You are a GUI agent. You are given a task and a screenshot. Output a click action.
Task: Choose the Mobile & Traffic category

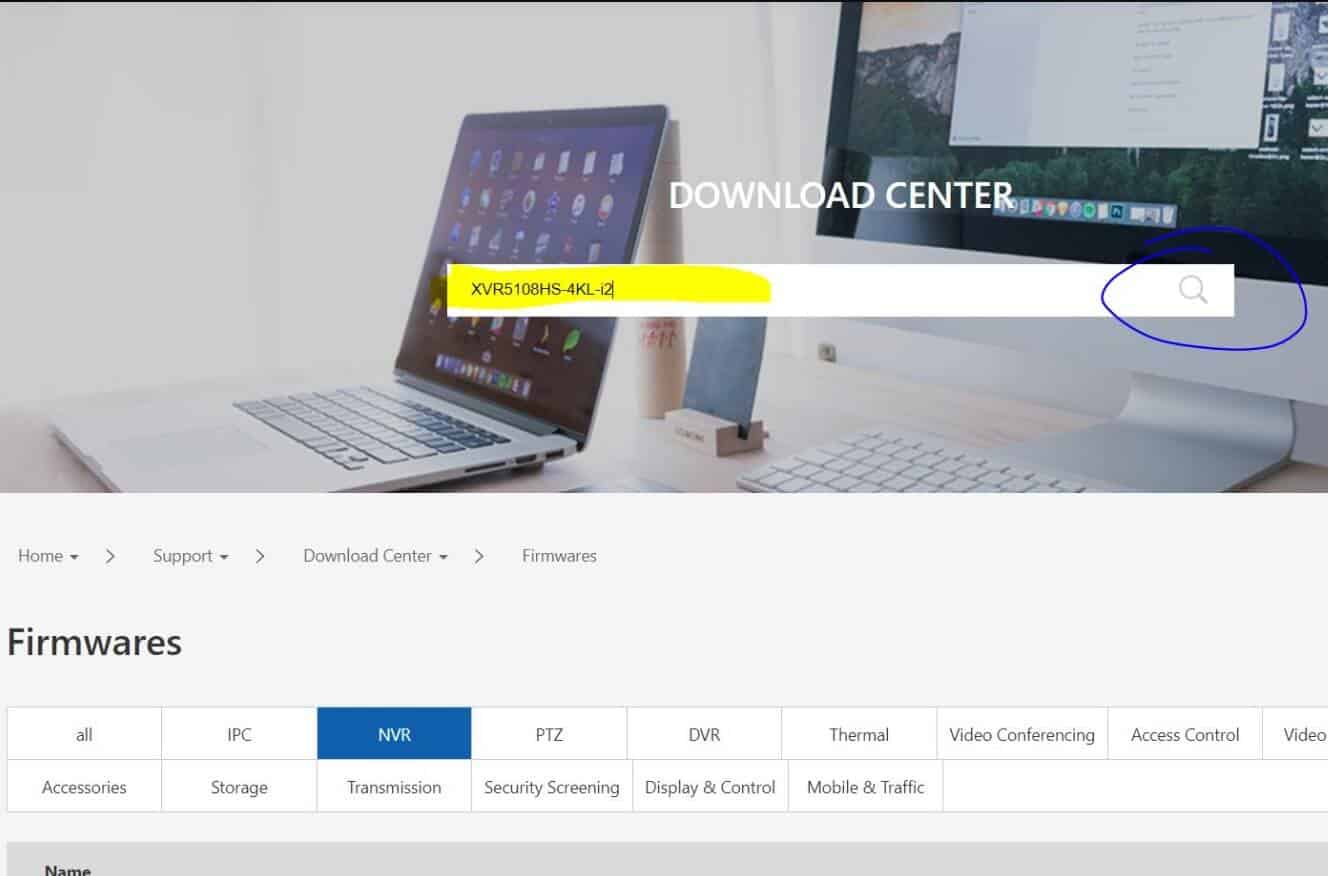pyautogui.click(x=864, y=787)
